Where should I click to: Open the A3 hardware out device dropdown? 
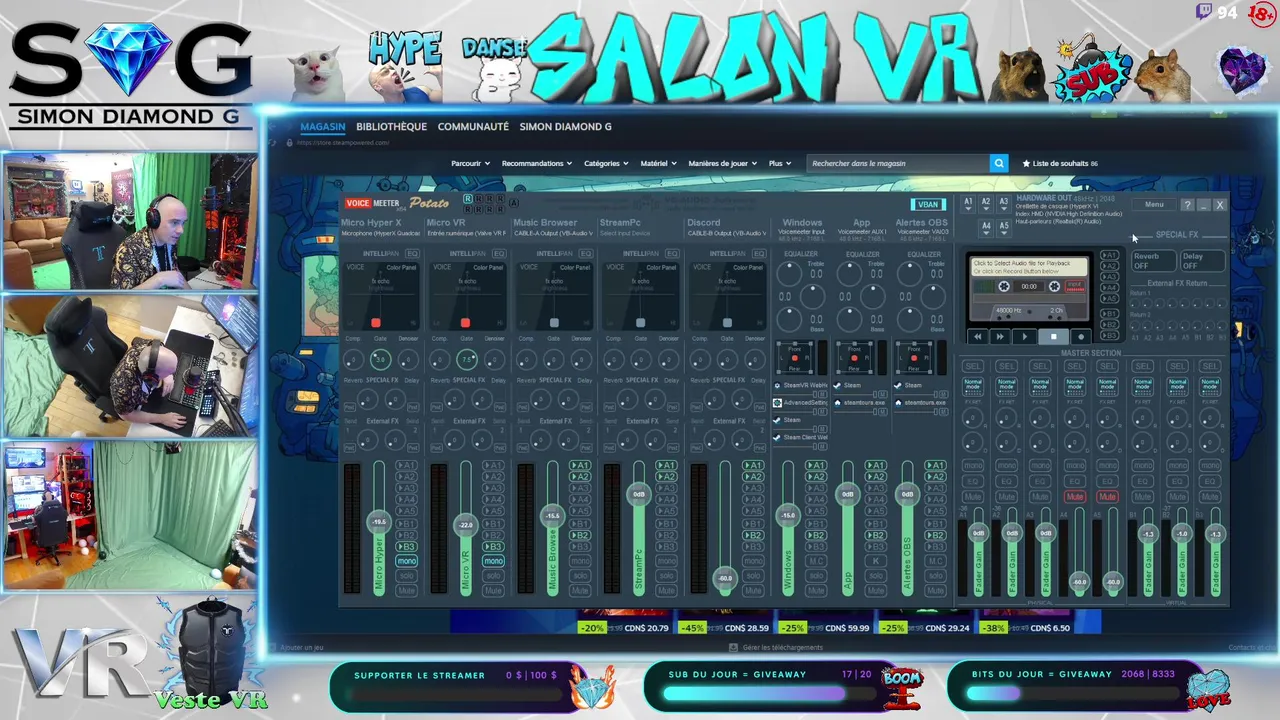point(1004,202)
